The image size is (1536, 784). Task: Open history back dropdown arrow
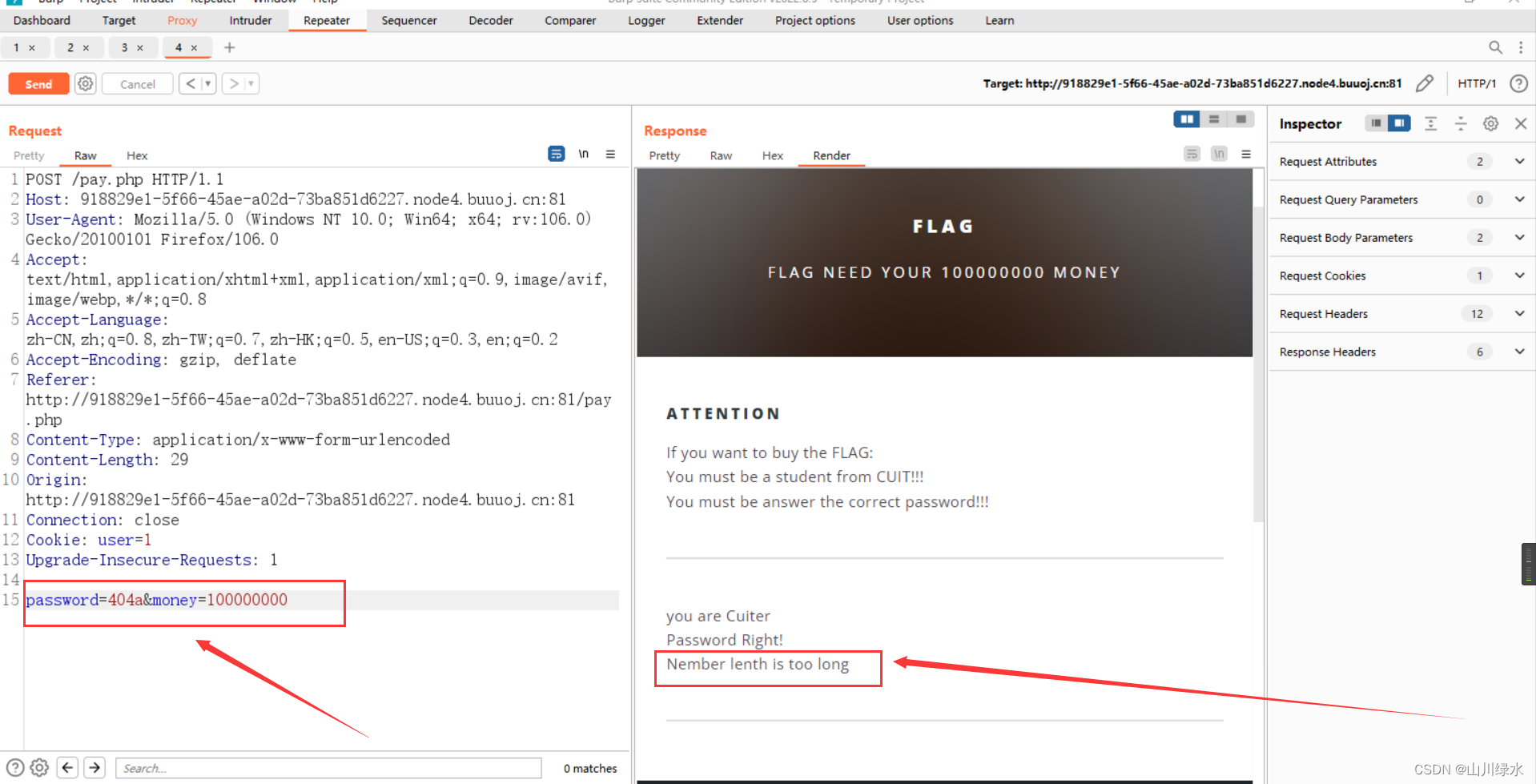pos(208,83)
